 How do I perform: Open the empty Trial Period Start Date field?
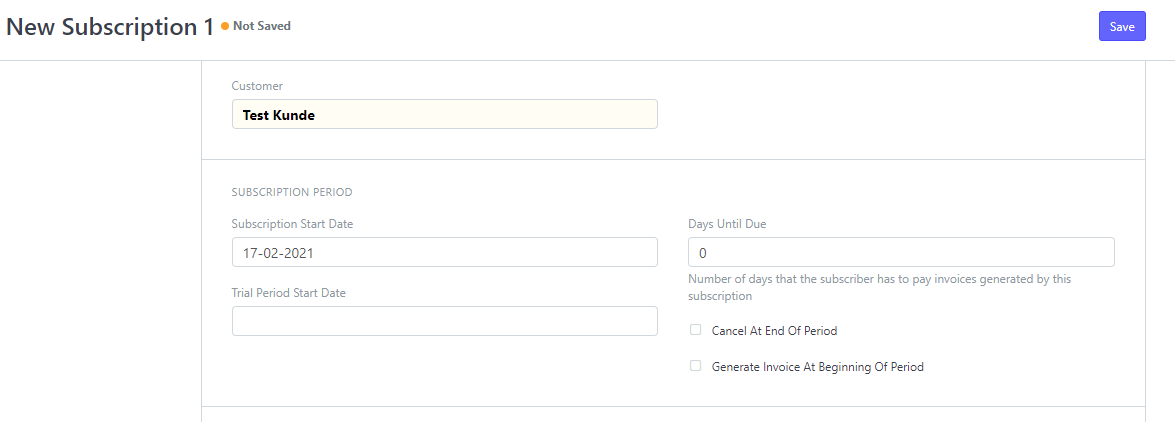[444, 321]
